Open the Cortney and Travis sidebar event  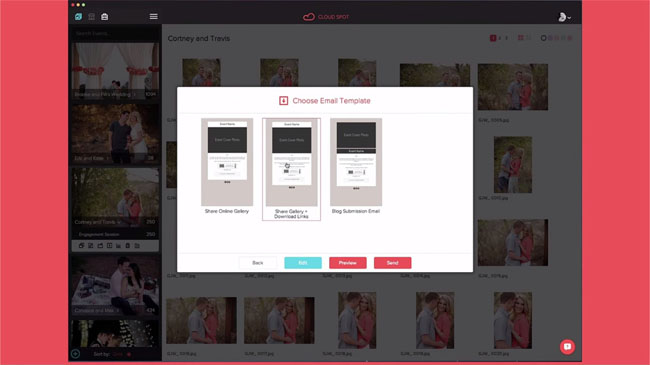(115, 197)
